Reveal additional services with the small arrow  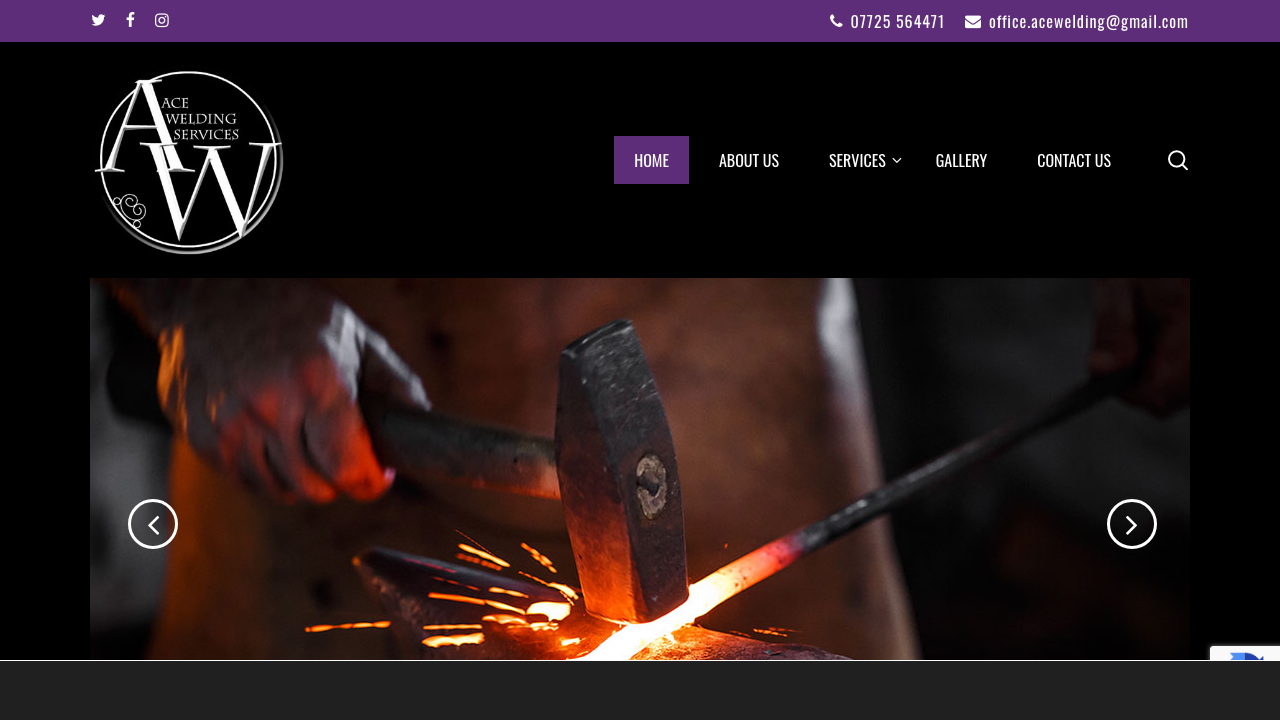897,160
